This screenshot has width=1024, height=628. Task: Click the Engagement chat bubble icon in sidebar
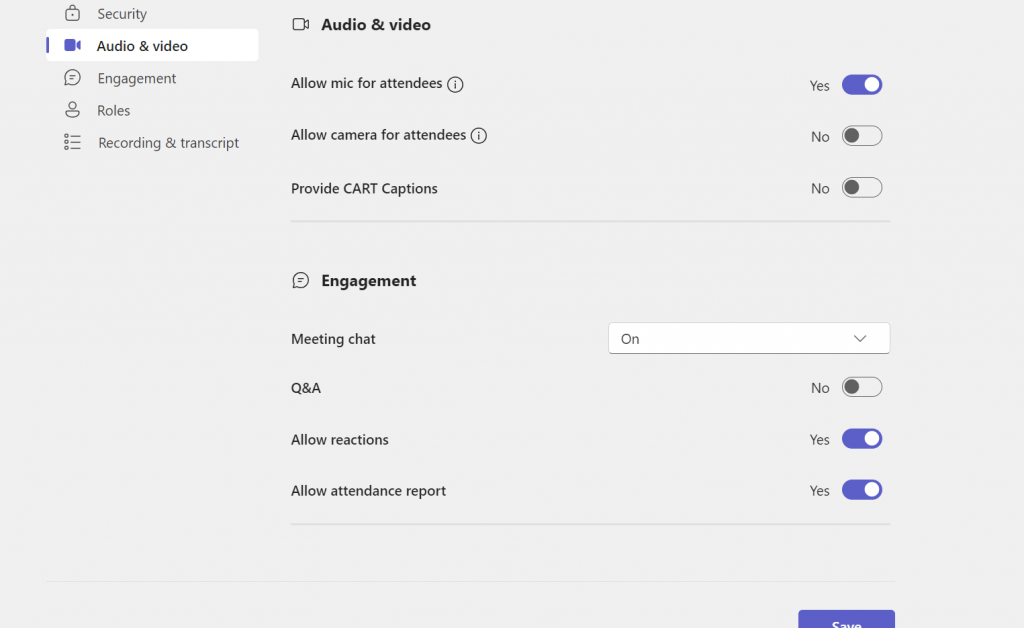[72, 78]
